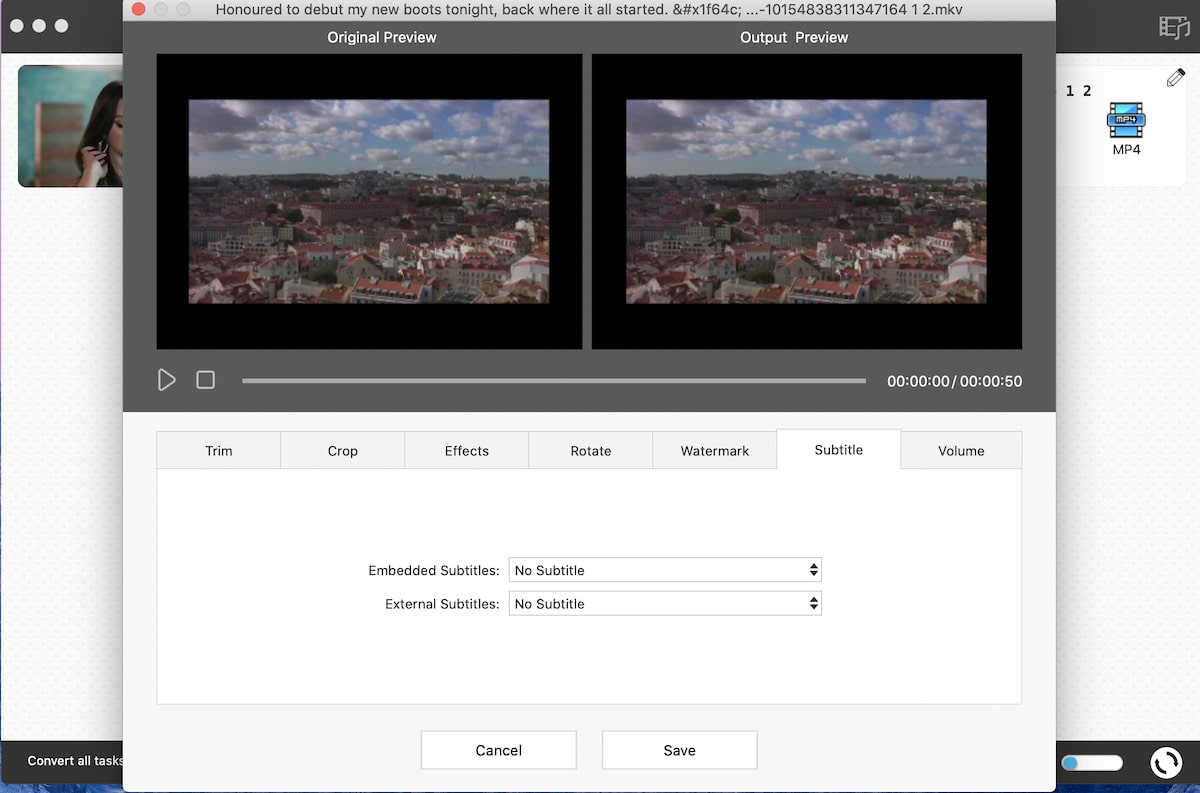Screen dimensions: 1200x793
Task: Select the MP4 output format icon
Action: 1126,122
